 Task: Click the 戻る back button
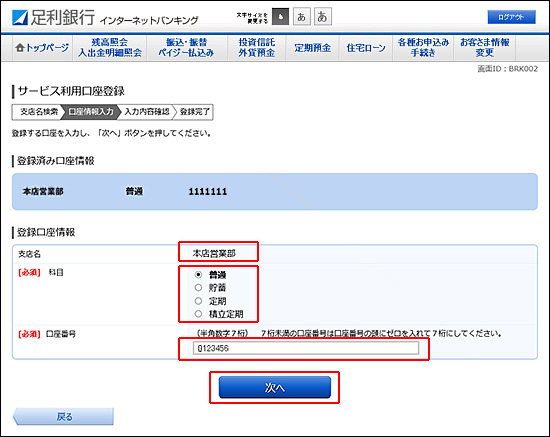63,417
